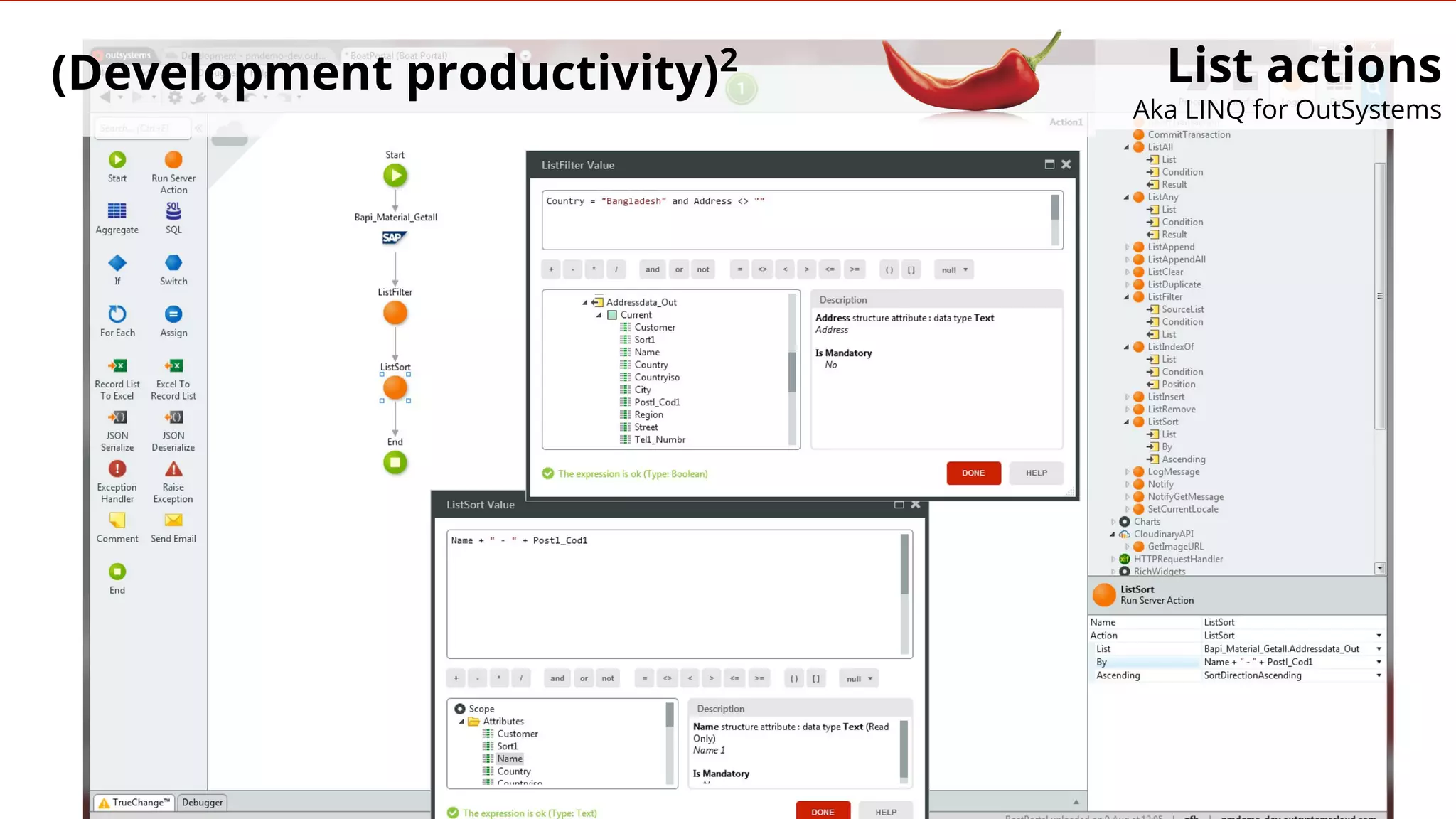Insert '>=' operator in ListSort dialog
This screenshot has height=819, width=1456.
pos(759,678)
